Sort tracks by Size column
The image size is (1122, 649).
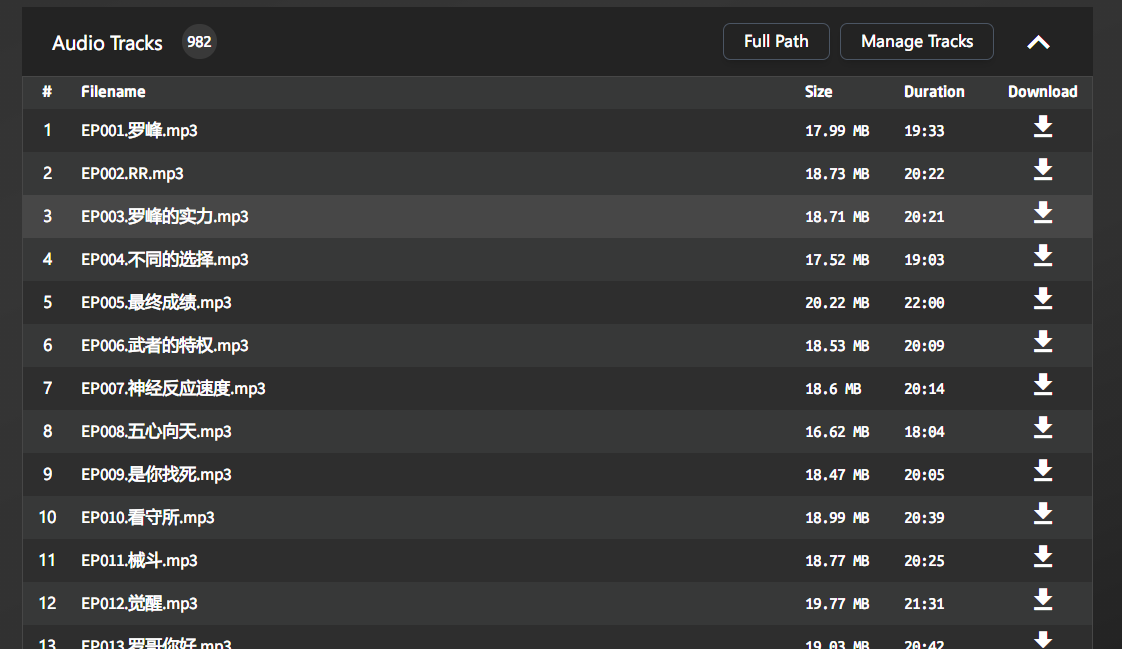pos(819,92)
